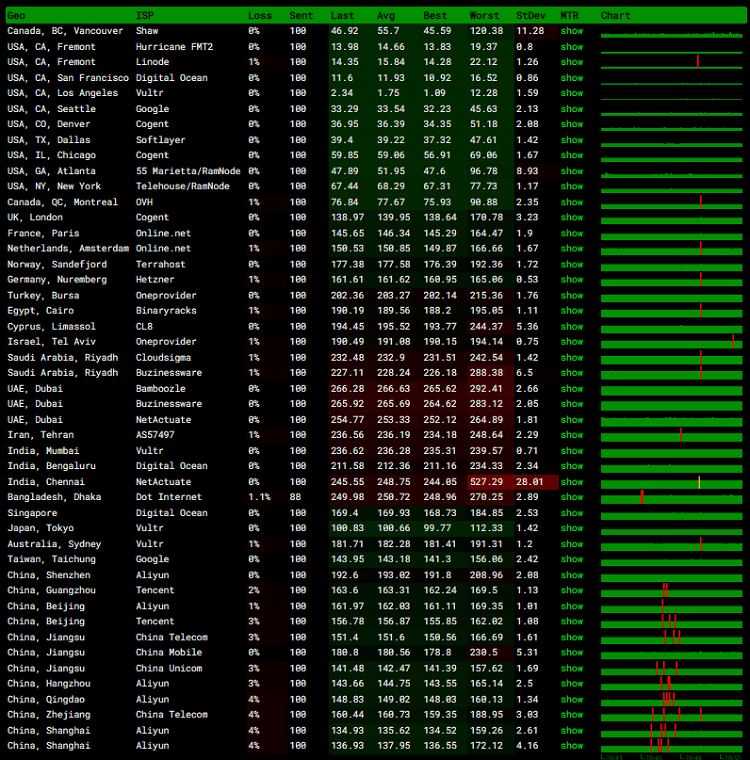Show MTR for AS57497 Tehran
This screenshot has height=760, width=750.
pyautogui.click(x=572, y=435)
